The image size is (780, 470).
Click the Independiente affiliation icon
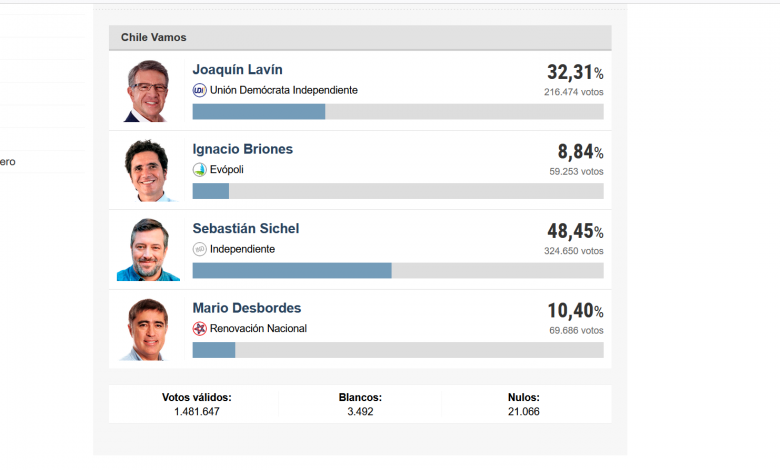(199, 249)
